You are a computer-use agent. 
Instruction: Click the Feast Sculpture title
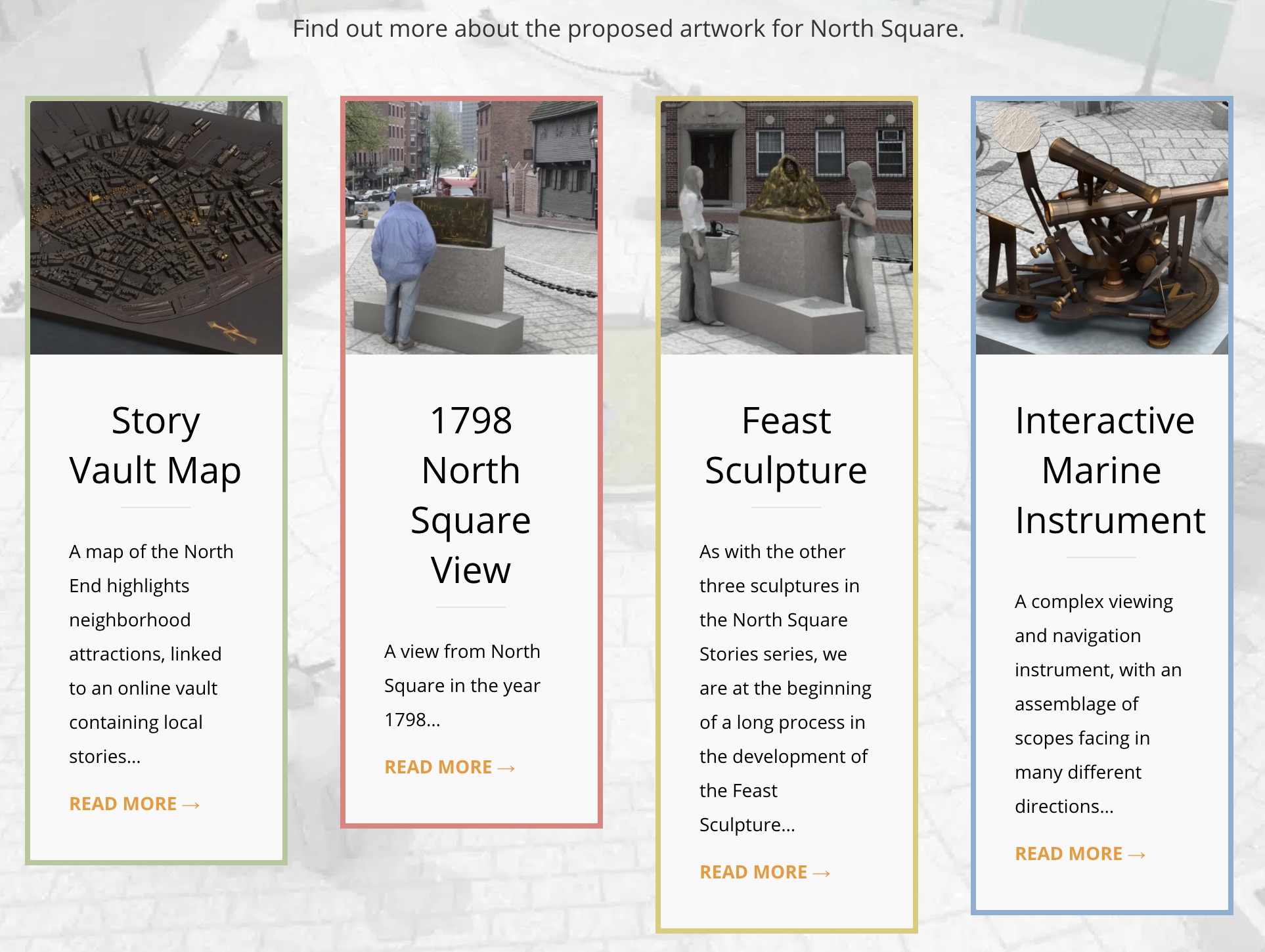(786, 445)
